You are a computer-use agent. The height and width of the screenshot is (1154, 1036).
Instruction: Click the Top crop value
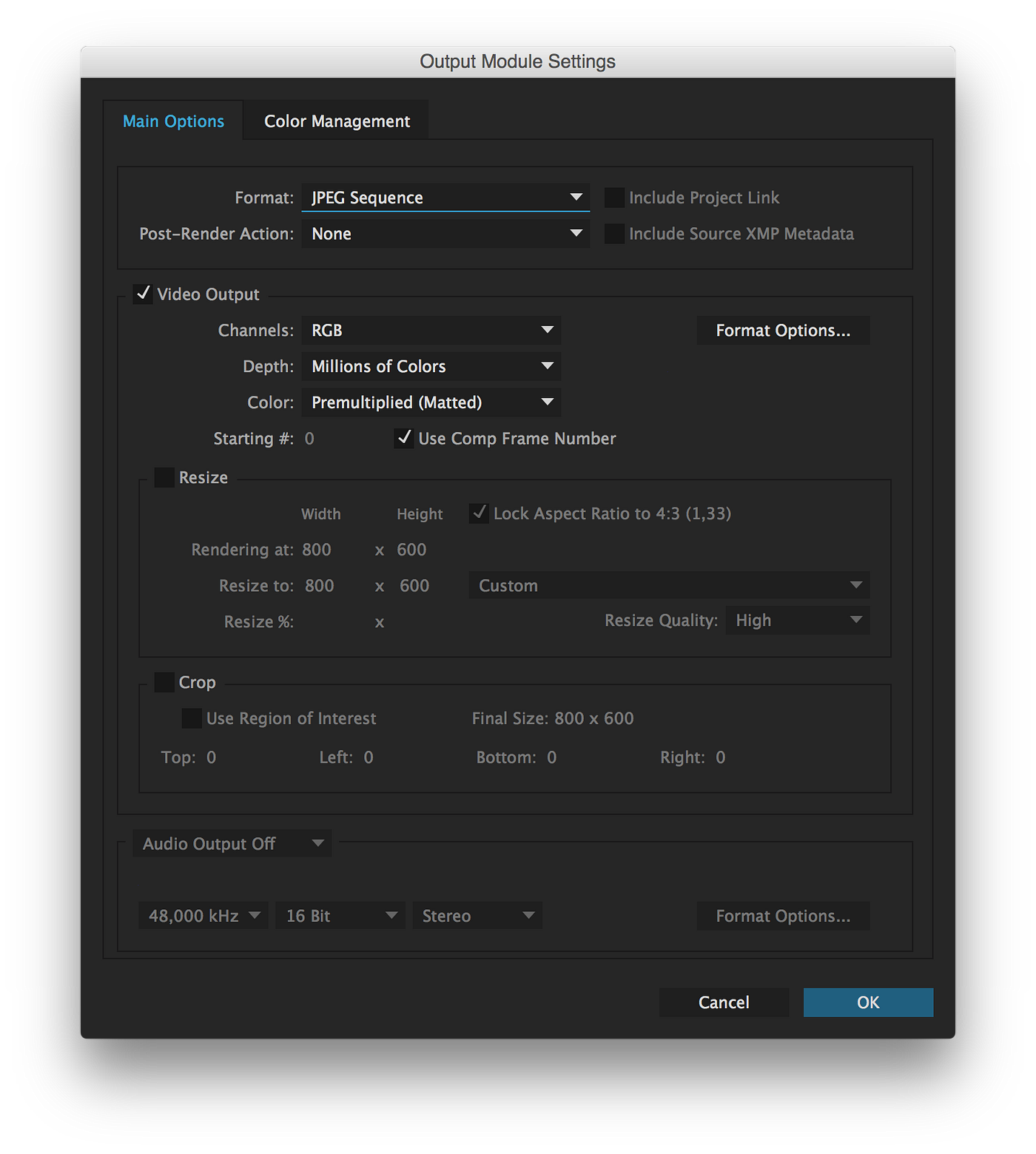tap(212, 757)
